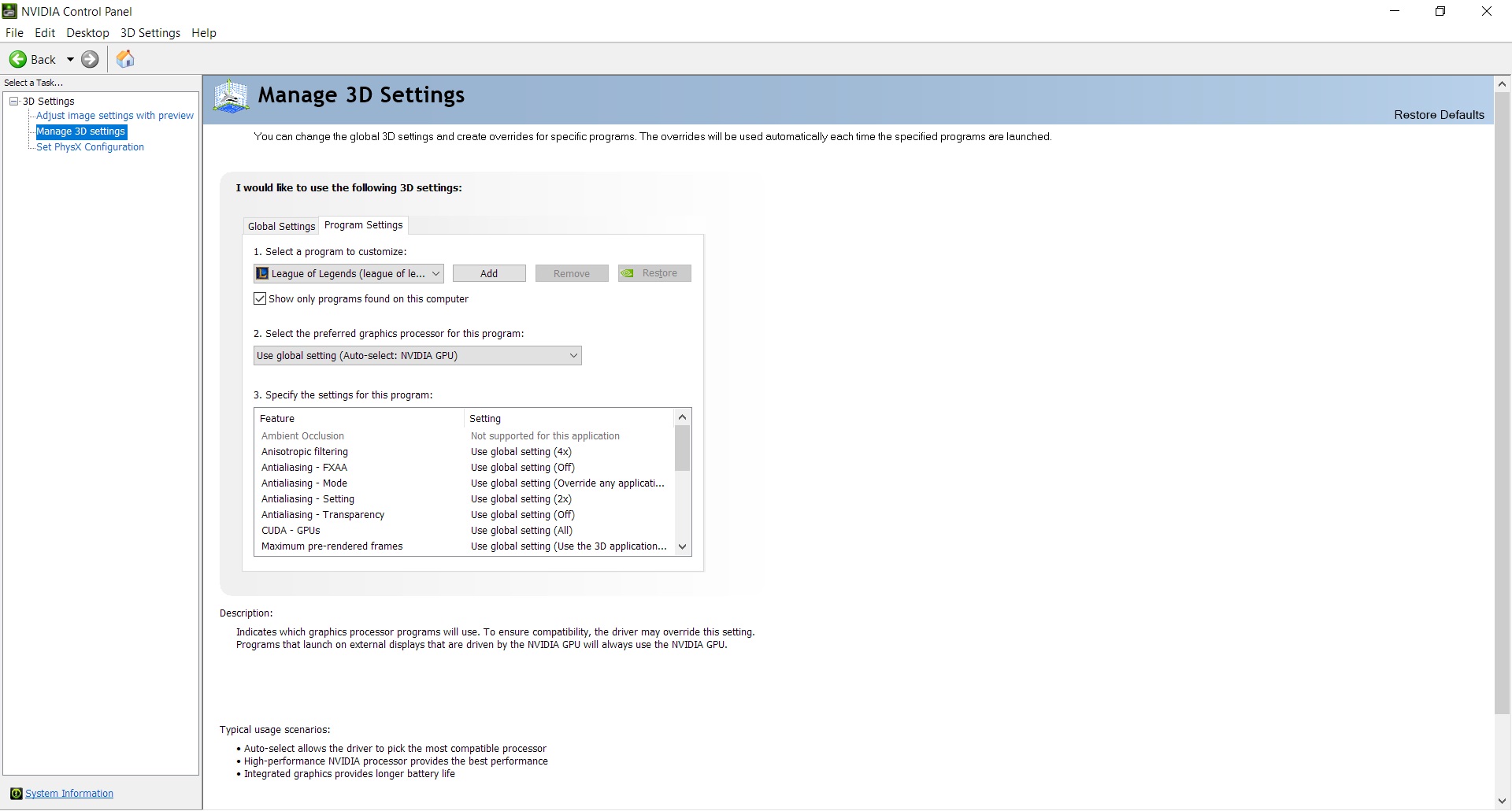Viewport: 1512px width, 811px height.
Task: Click the settings list scroll down arrow
Action: click(683, 546)
